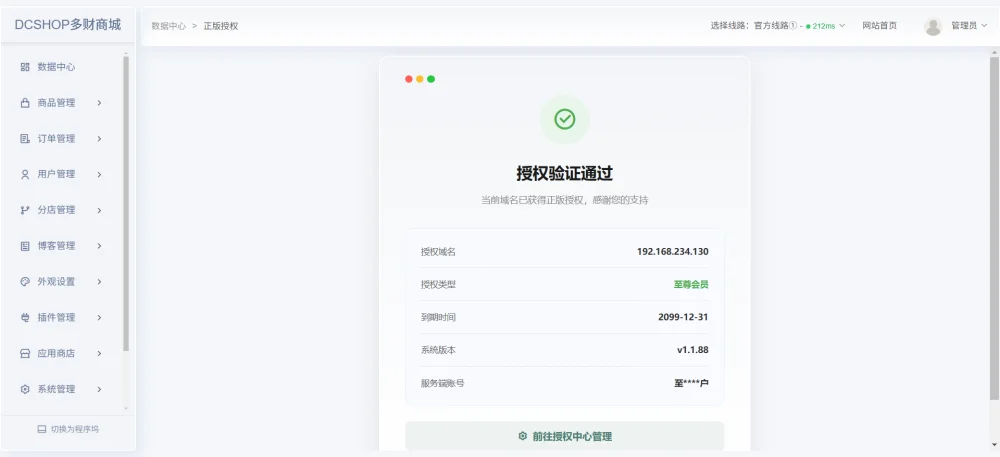This screenshot has width=1000, height=457.
Task: Click the 前往授权中心管理 button
Action: point(564,437)
